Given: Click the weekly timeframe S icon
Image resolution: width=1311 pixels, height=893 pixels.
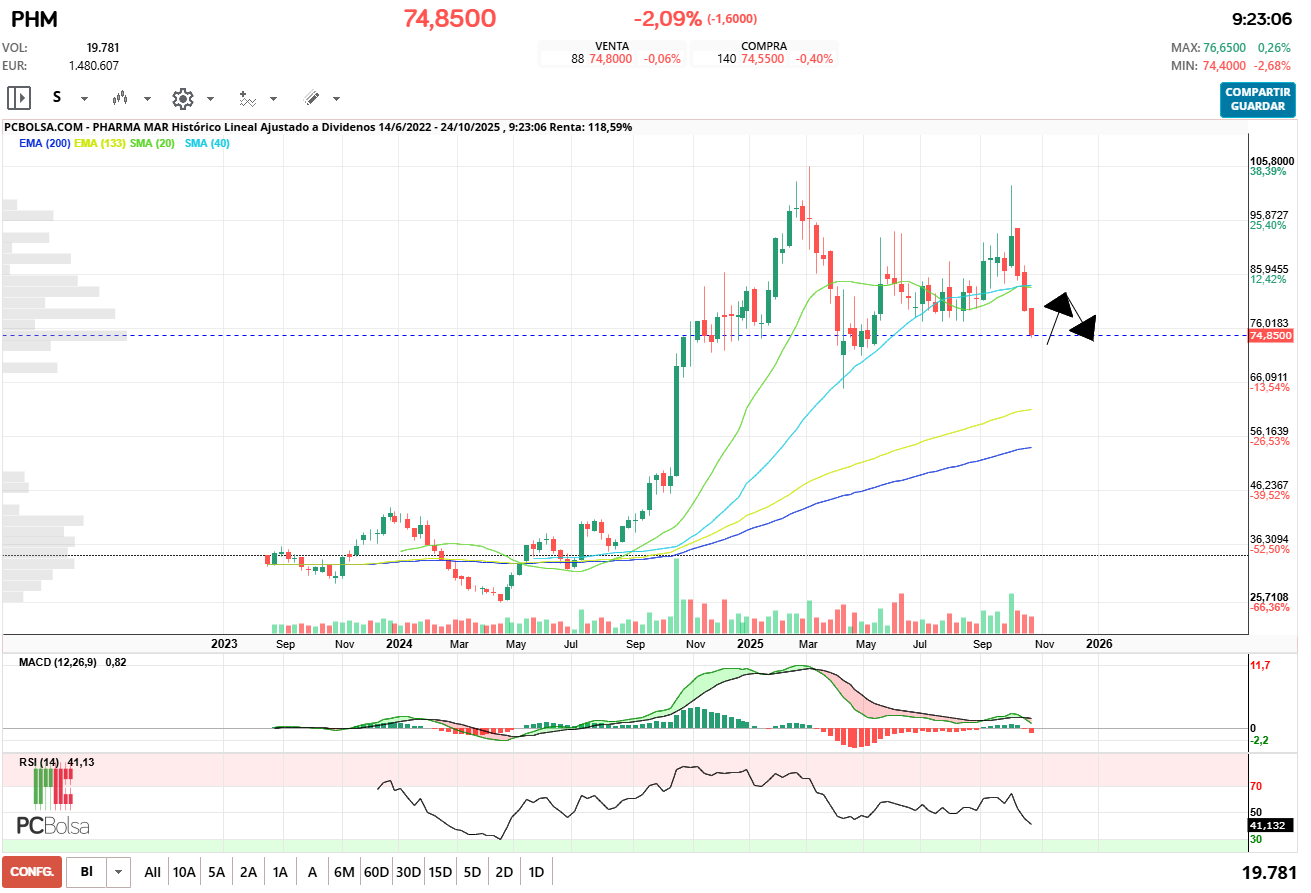Looking at the screenshot, I should pyautogui.click(x=58, y=97).
